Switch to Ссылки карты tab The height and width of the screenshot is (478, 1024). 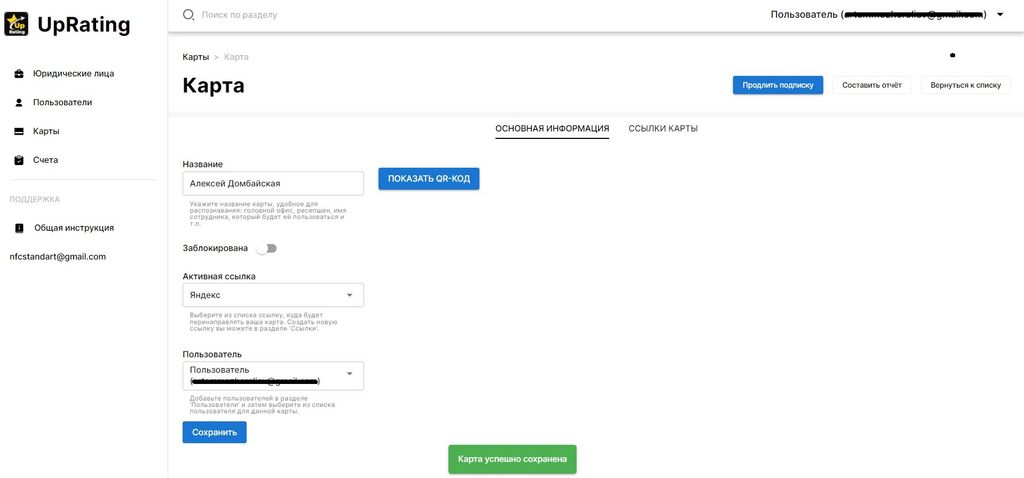663,129
